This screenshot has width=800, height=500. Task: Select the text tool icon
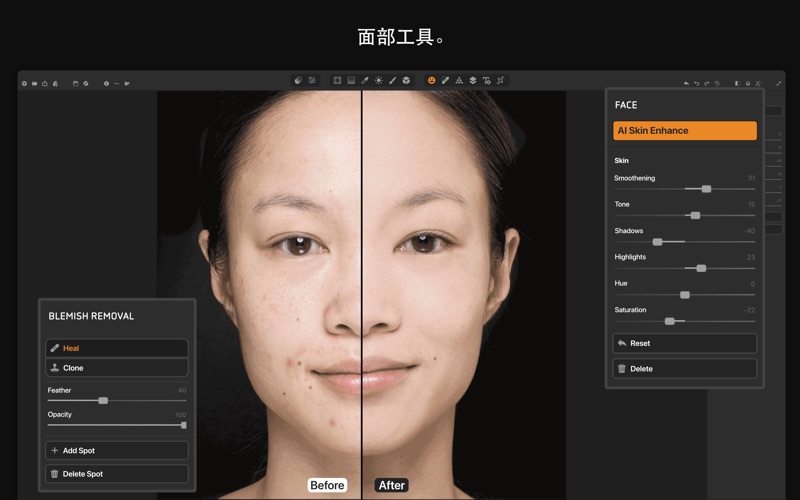pyautogui.click(x=486, y=80)
